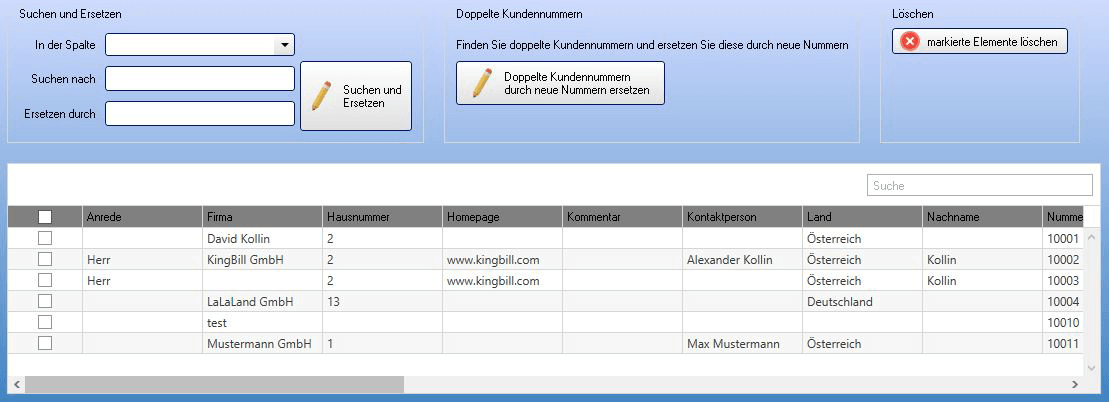The height and width of the screenshot is (402, 1109).
Task: Click the red X delete icon
Action: pyautogui.click(x=909, y=42)
